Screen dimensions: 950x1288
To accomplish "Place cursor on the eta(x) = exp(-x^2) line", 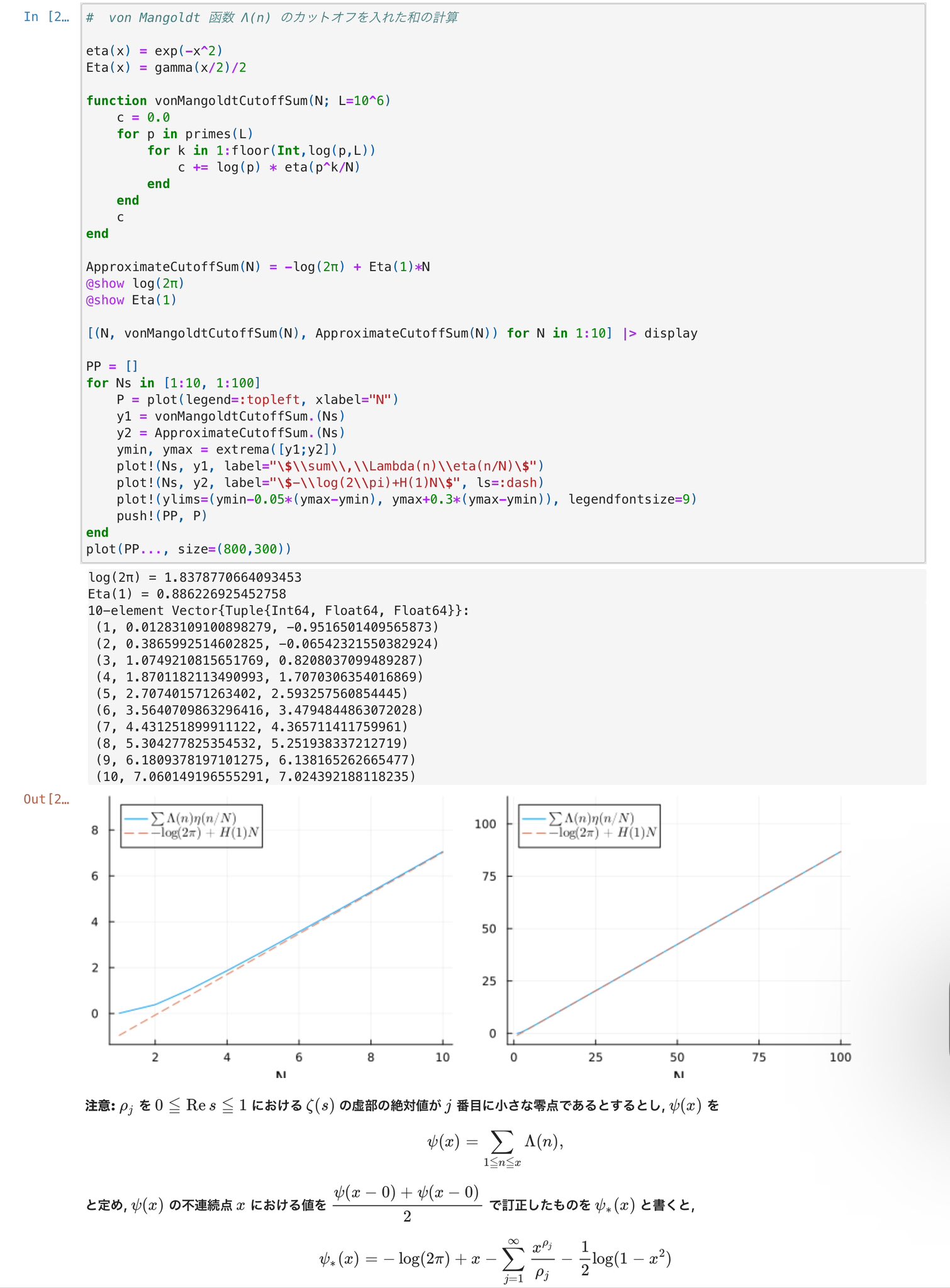I will click(154, 50).
